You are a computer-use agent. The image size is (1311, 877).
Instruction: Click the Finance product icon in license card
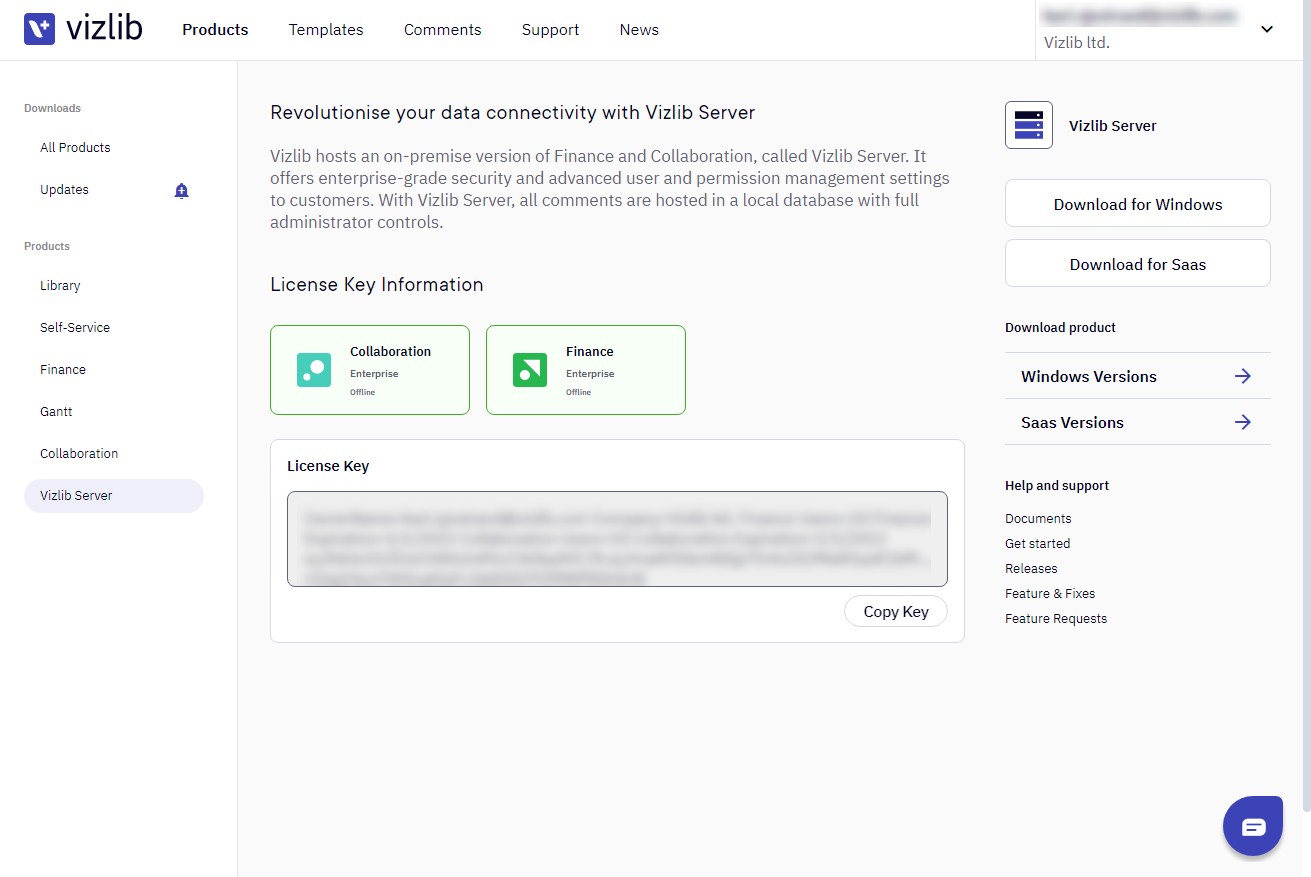pos(530,370)
